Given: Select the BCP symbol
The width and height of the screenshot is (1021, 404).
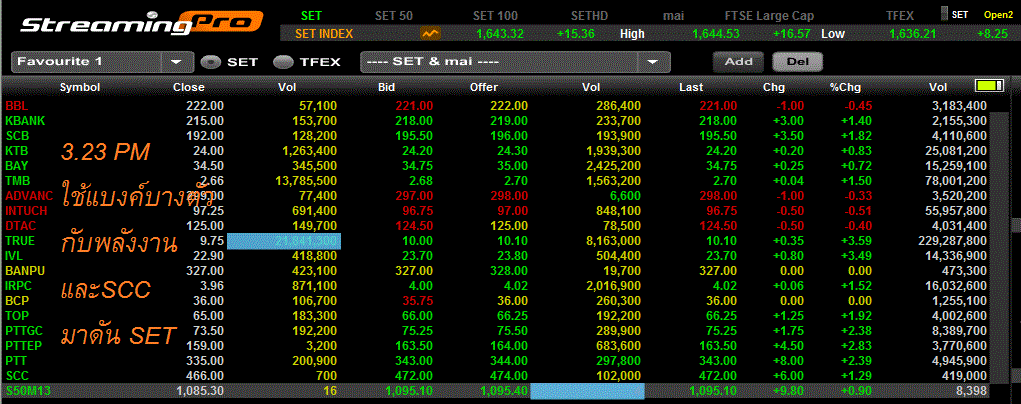Looking at the screenshot, I should pyautogui.click(x=16, y=300).
